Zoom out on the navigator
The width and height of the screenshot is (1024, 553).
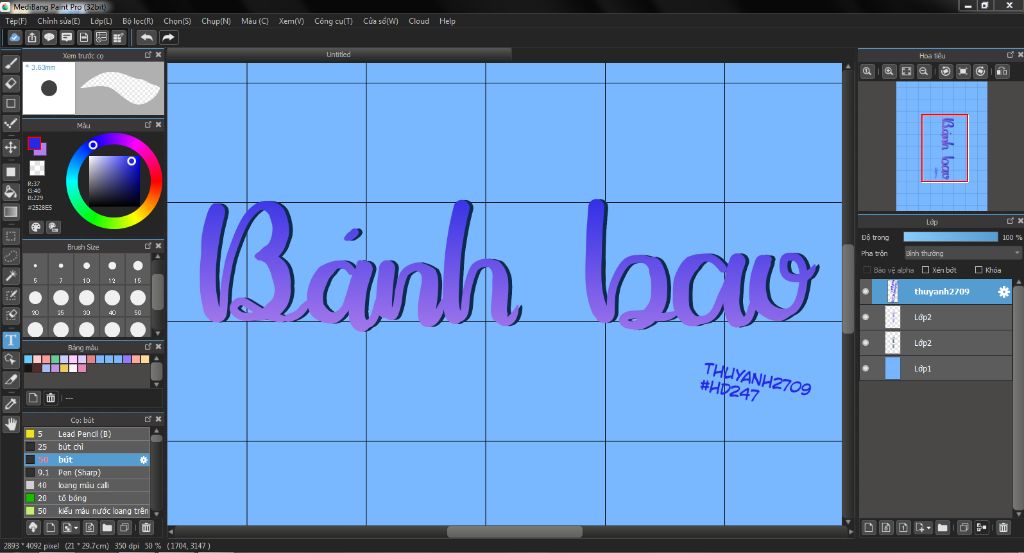pyautogui.click(x=923, y=72)
